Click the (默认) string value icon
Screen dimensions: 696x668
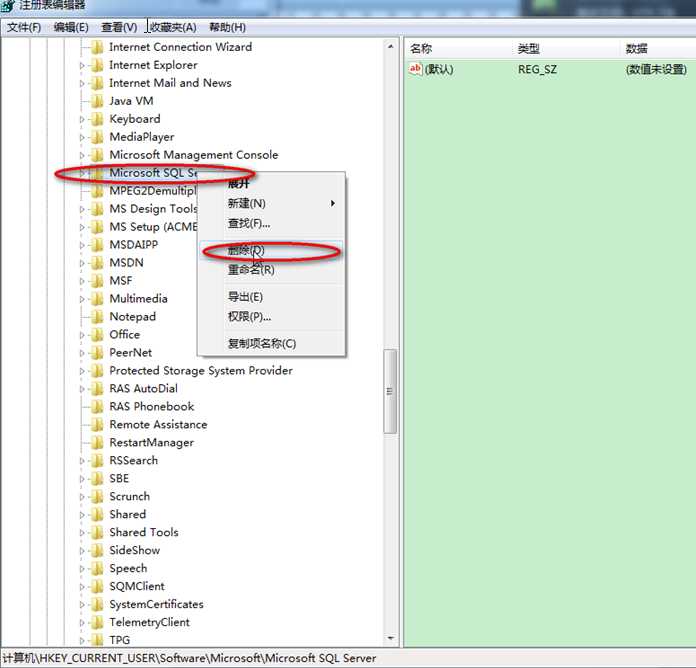(x=415, y=69)
